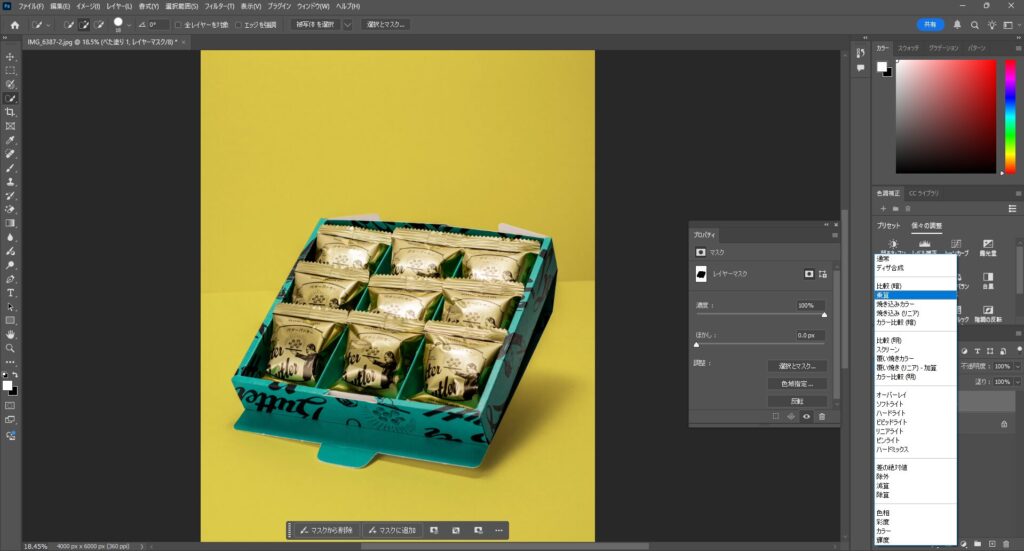
Task: Click the brush angle input field
Action: pyautogui.click(x=158, y=25)
